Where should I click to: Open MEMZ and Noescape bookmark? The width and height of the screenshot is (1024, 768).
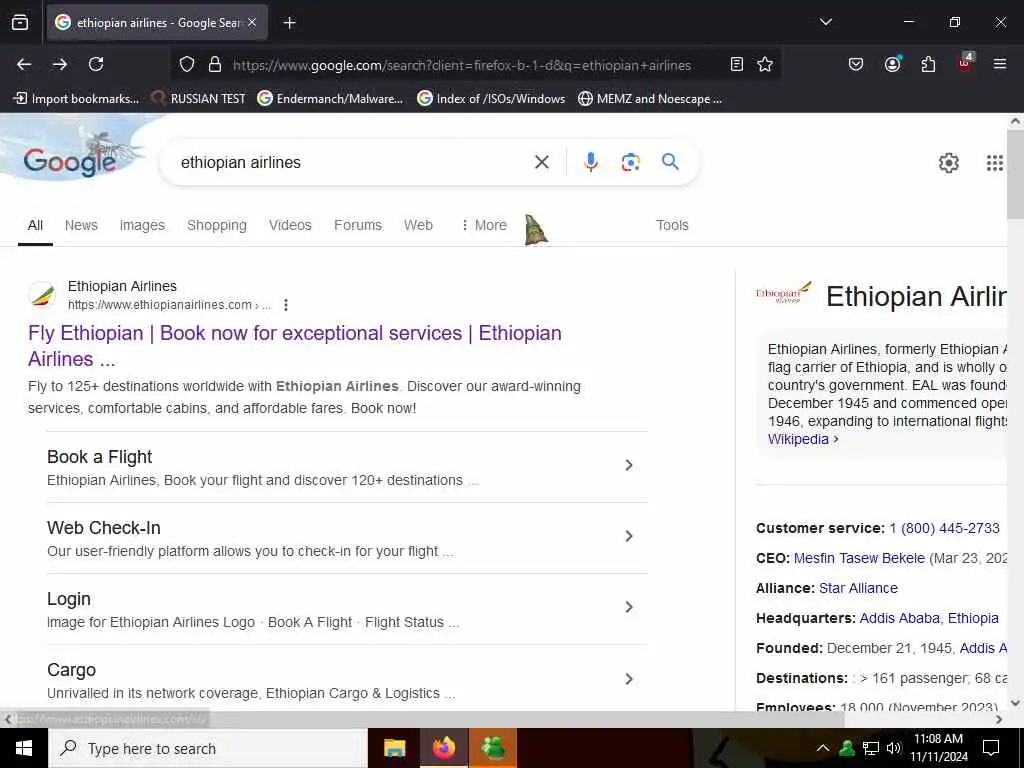click(x=650, y=99)
